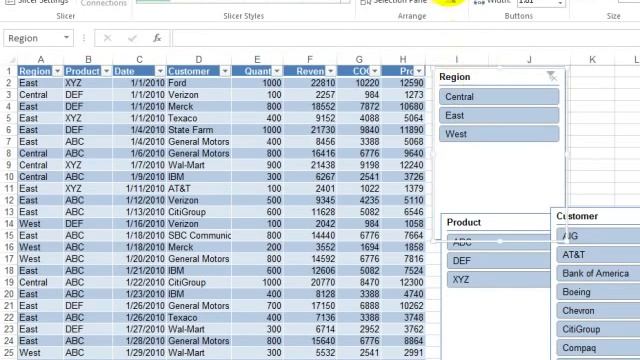Expand the Name Box dropdown arrow
The width and height of the screenshot is (640, 360).
point(66,38)
